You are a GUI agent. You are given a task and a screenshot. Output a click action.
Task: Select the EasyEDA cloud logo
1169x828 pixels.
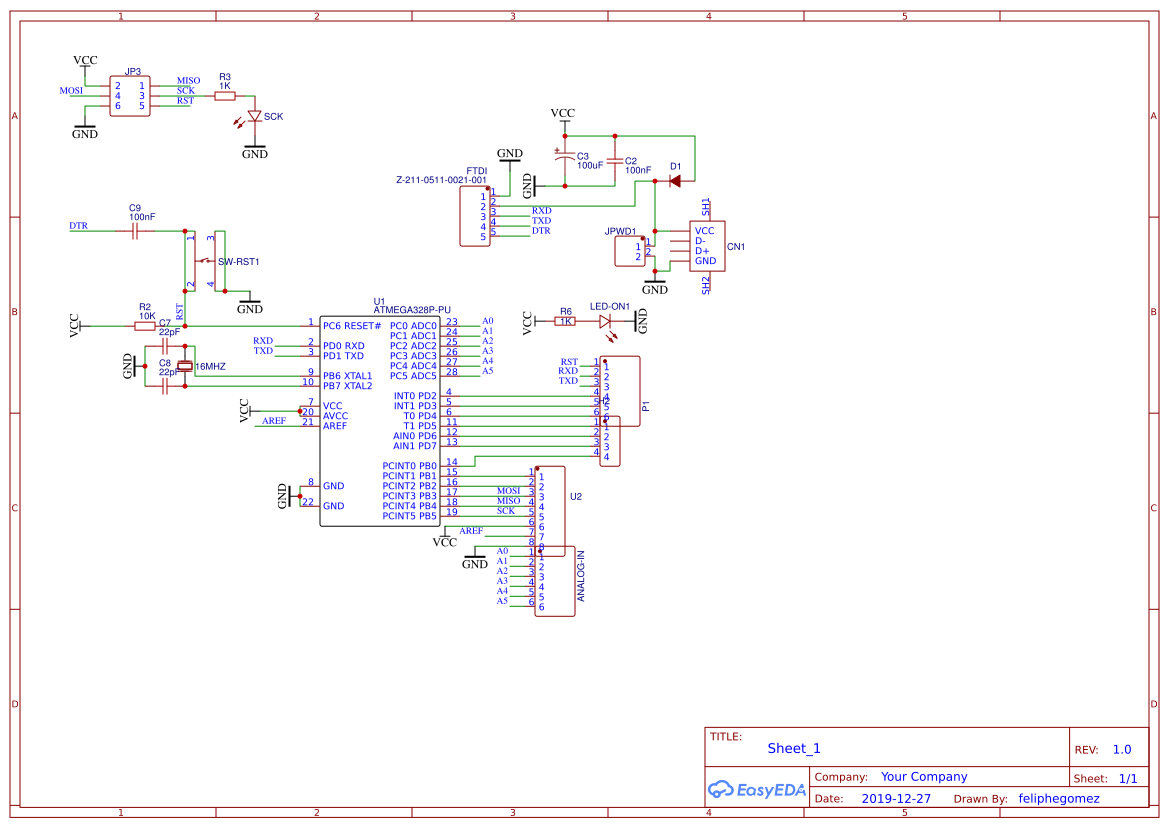724,790
